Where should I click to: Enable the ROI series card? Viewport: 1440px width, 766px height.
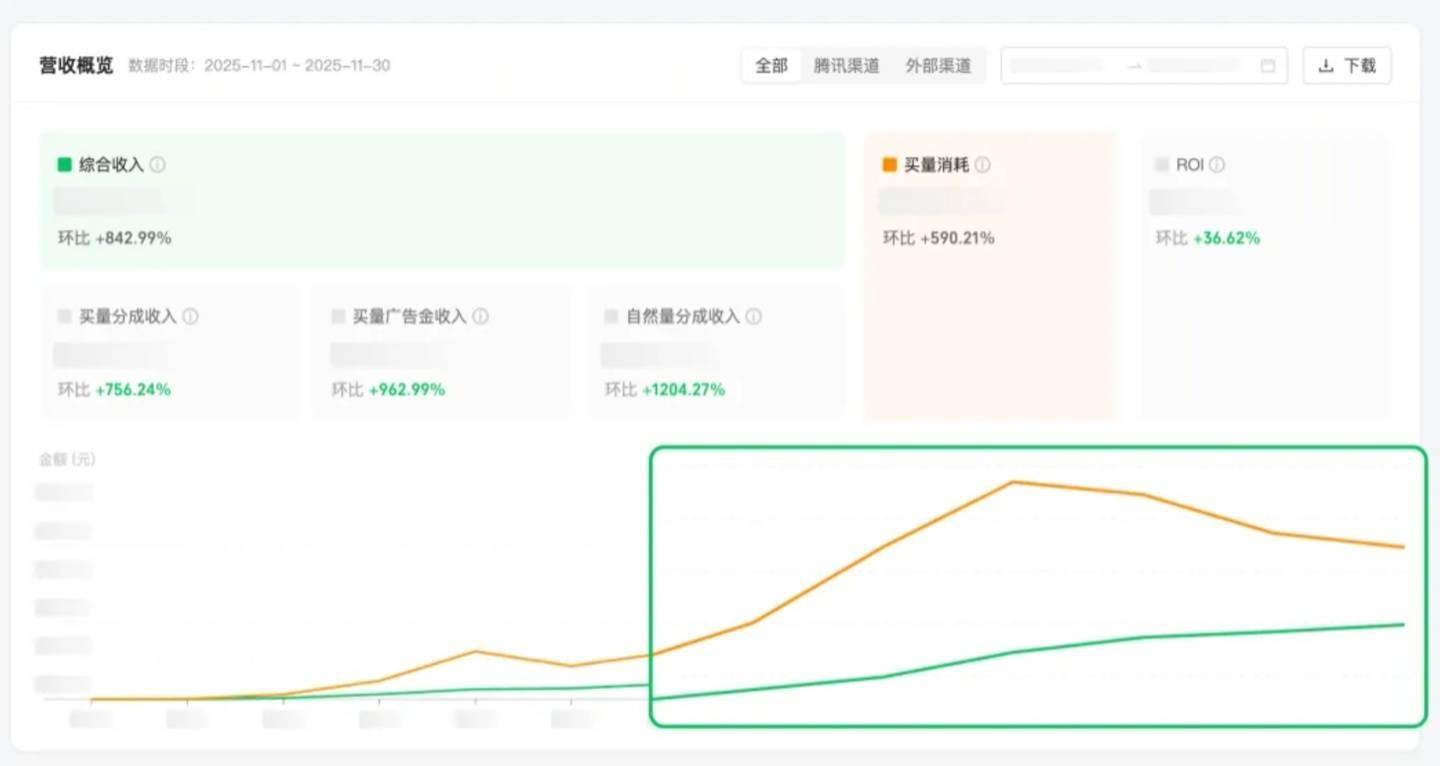click(1264, 275)
